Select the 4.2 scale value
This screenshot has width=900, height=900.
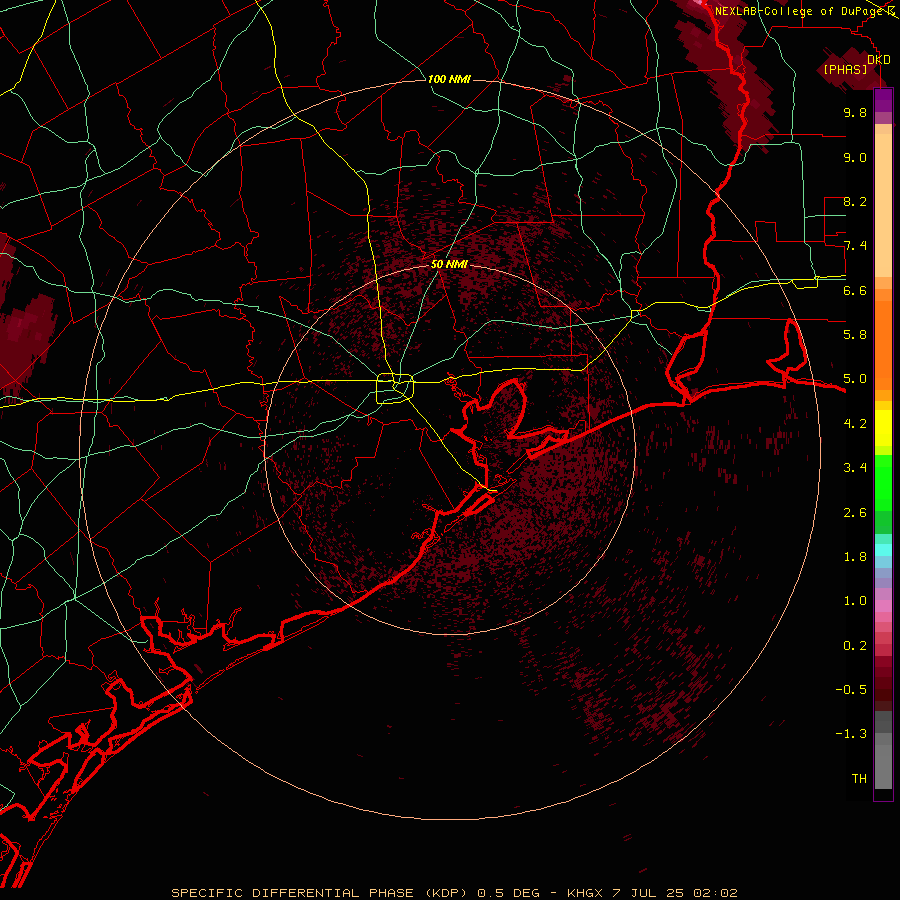pyautogui.click(x=855, y=424)
